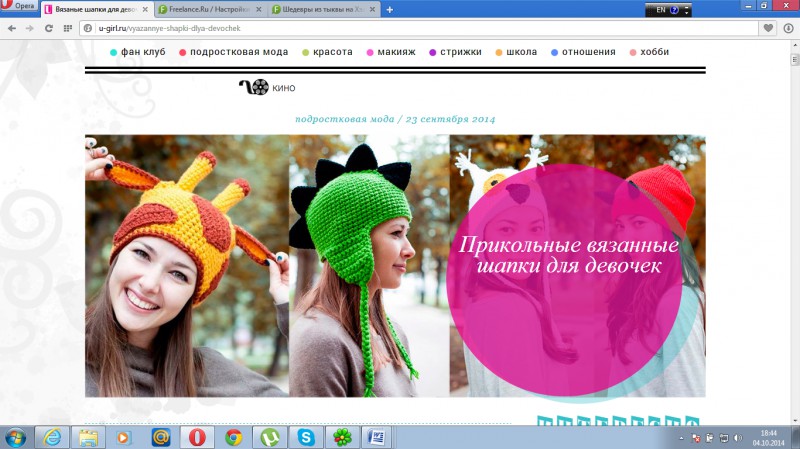Close the Freelance.Ru tab

point(259,10)
